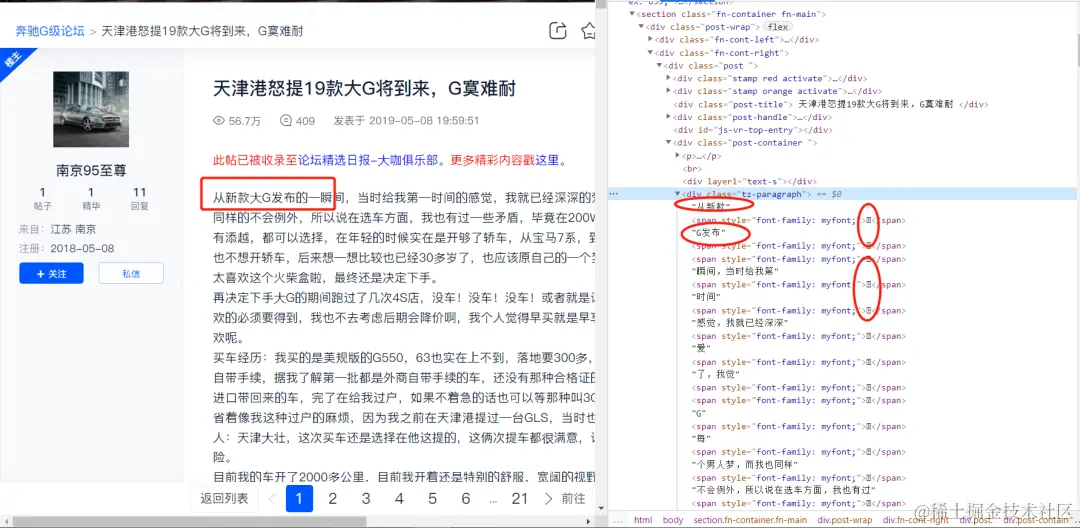Collapse the div fn-cont-right node
1080x528 pixels.
[x=650, y=52]
